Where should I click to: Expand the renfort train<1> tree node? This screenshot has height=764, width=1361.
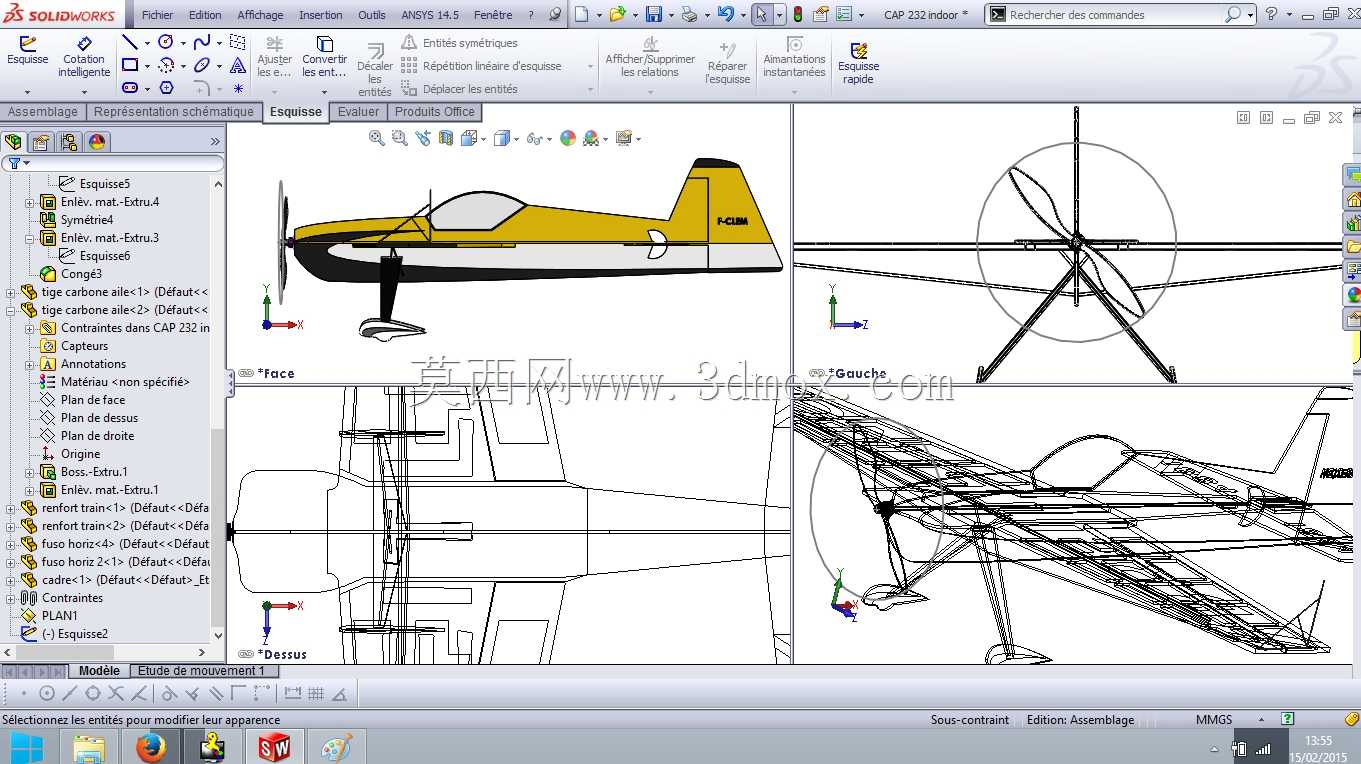[x=11, y=508]
